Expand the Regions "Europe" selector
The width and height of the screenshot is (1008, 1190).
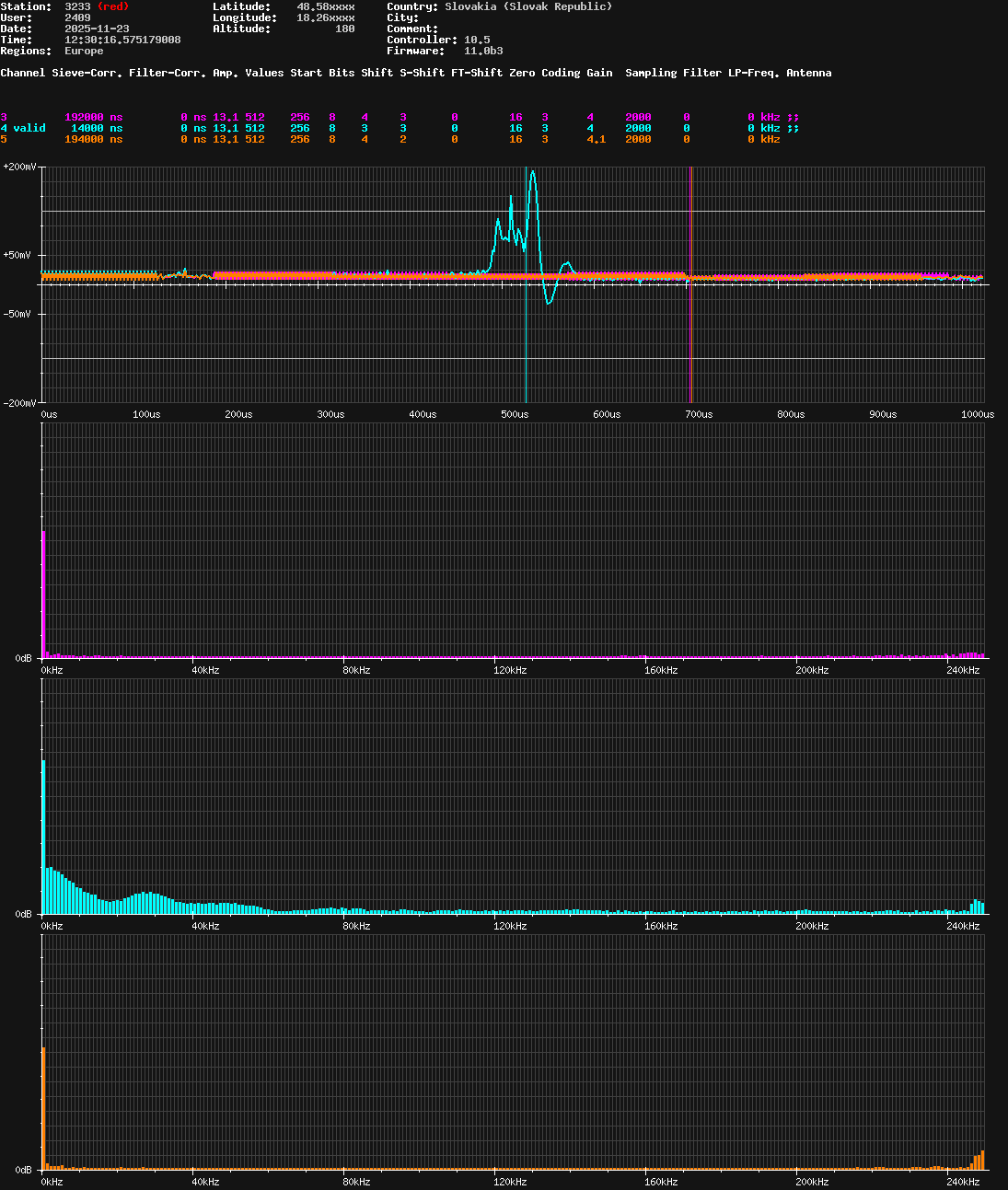click(84, 51)
